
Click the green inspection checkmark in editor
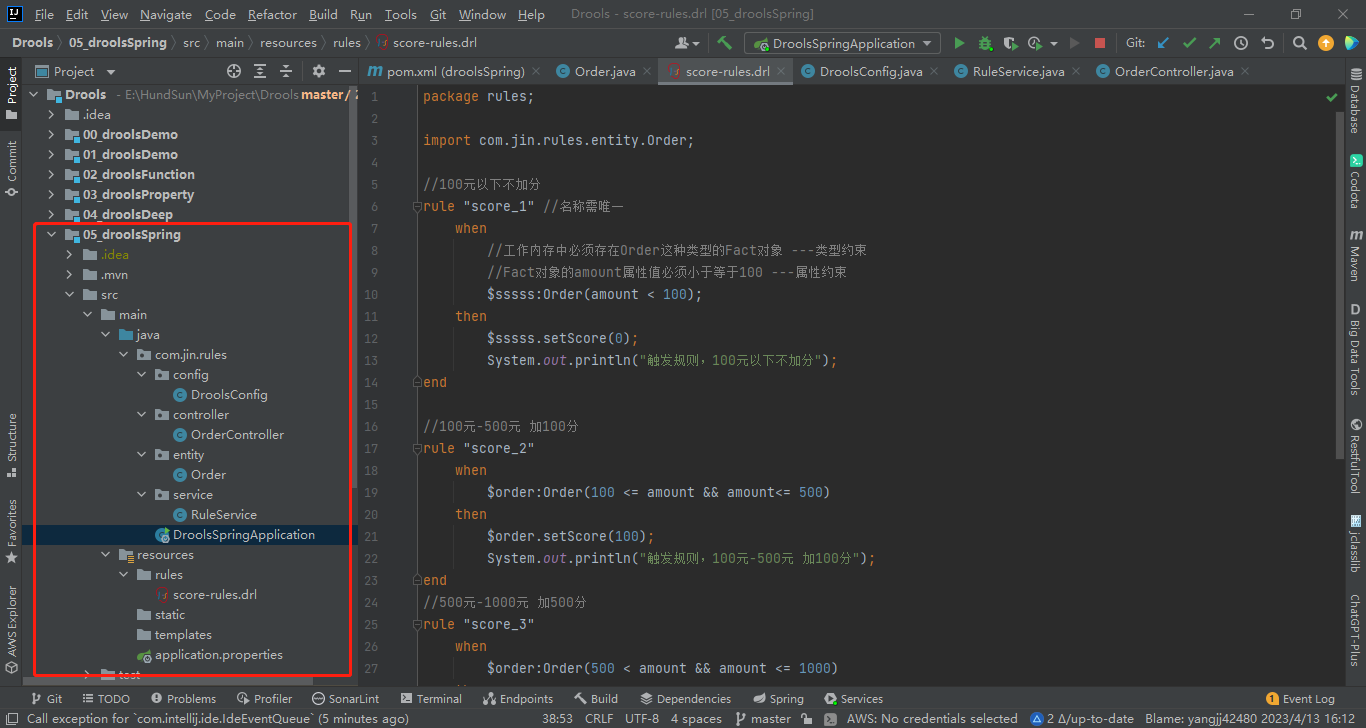(x=1331, y=97)
